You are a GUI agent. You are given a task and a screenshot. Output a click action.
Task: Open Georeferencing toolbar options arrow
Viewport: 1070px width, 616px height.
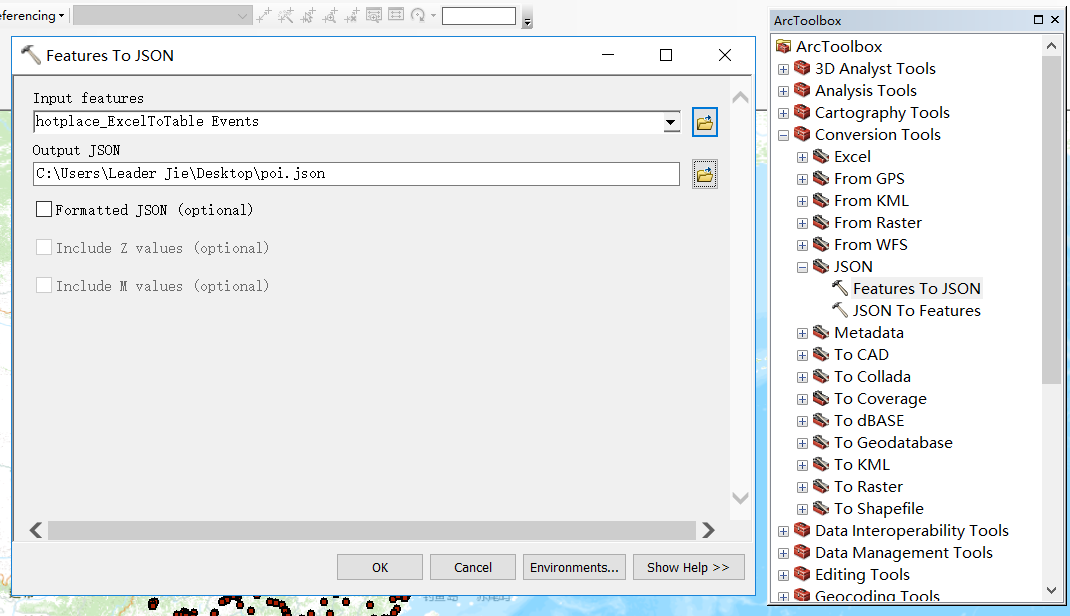point(527,20)
